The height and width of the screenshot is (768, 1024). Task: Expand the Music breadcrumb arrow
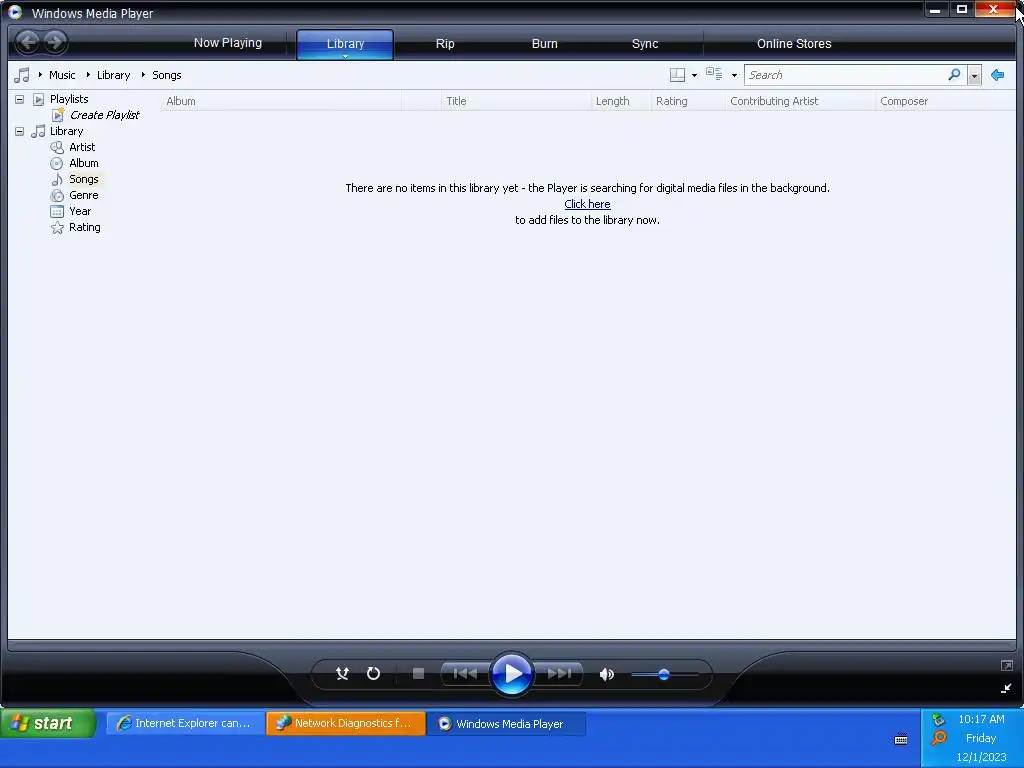[40, 75]
